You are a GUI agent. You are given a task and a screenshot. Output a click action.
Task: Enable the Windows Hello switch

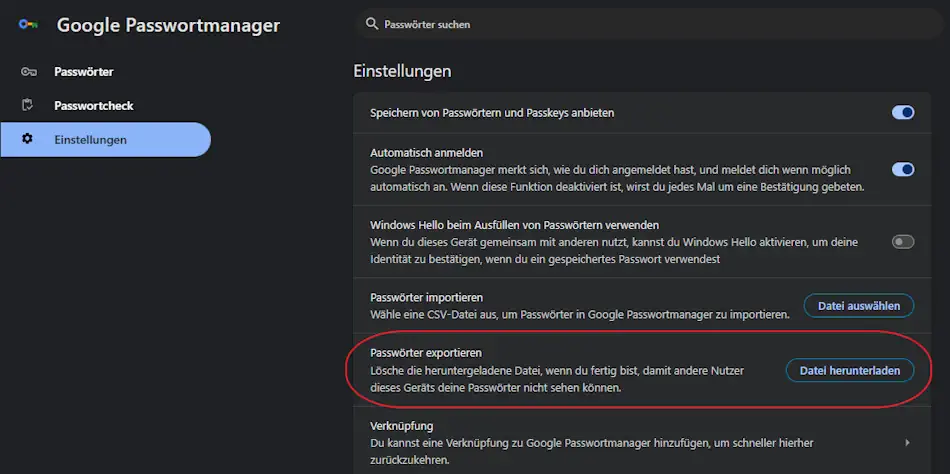pos(903,242)
